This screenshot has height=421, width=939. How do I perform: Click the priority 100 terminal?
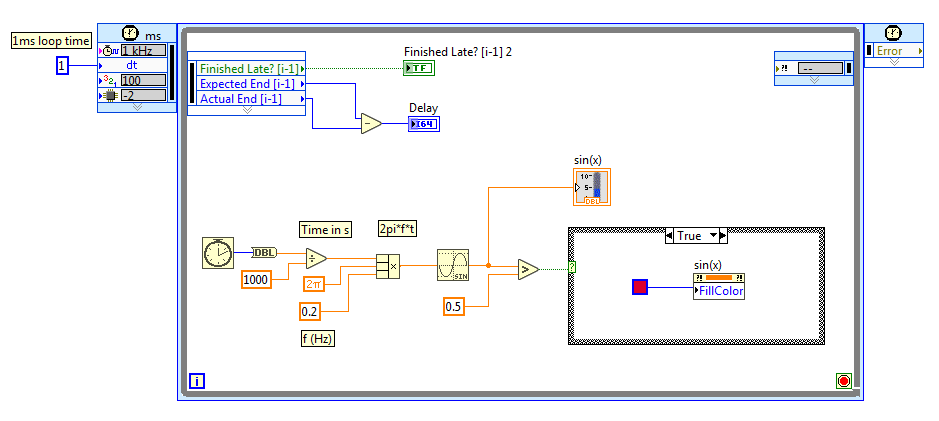pyautogui.click(x=143, y=80)
